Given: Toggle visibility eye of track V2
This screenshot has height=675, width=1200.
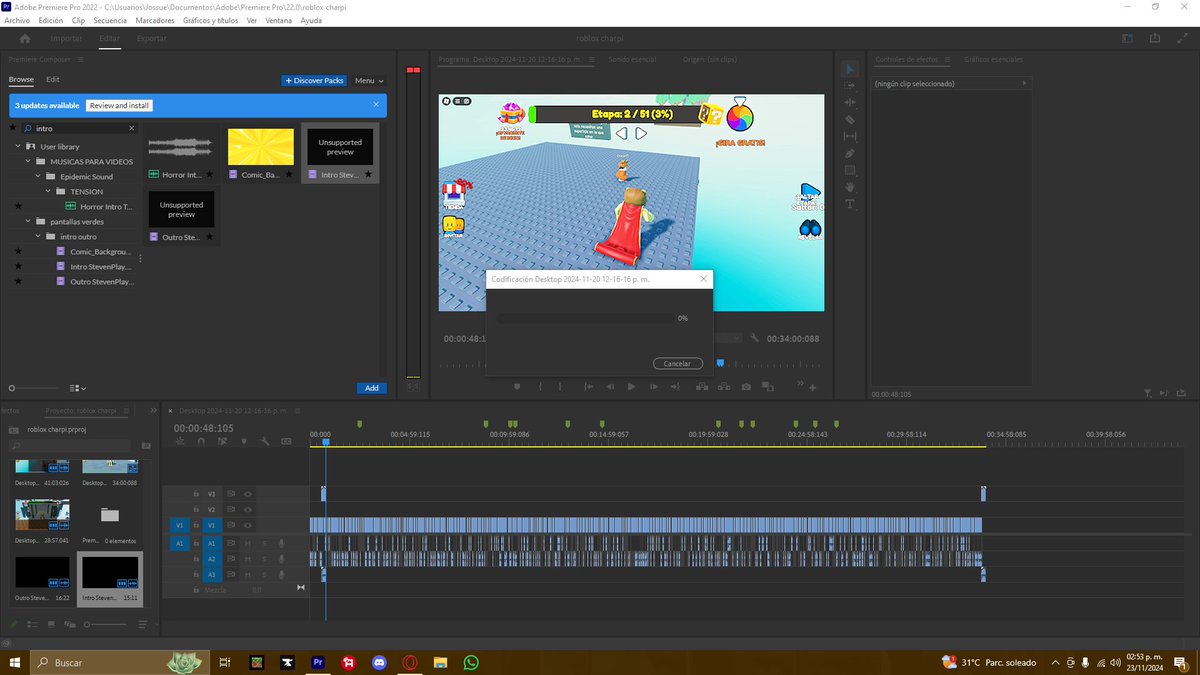Looking at the screenshot, I should [x=248, y=510].
